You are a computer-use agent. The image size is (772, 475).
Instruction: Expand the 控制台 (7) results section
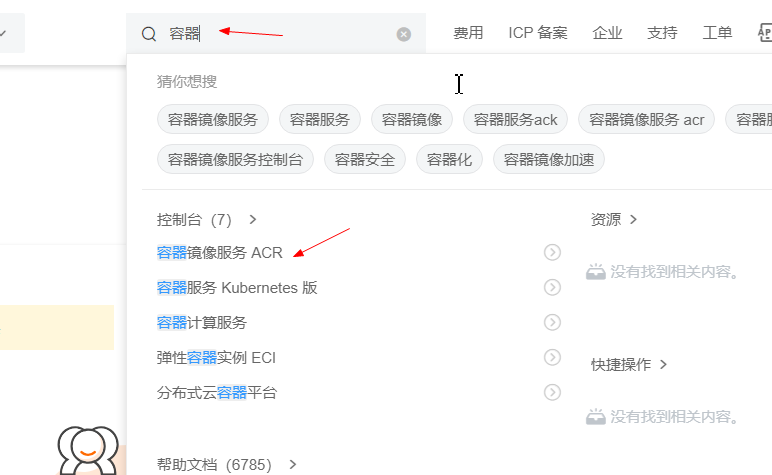pos(207,220)
